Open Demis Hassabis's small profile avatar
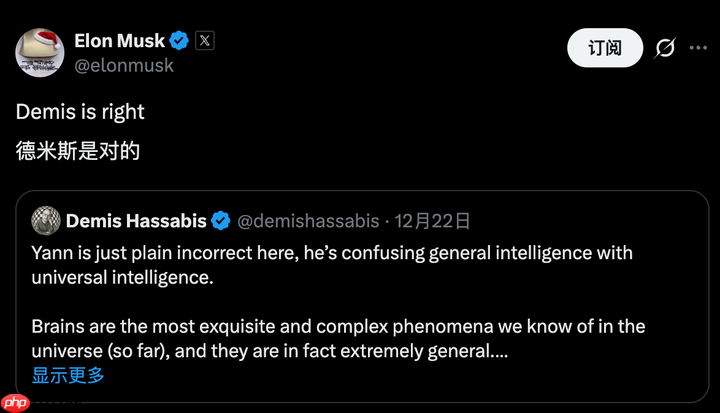 (x=45, y=220)
